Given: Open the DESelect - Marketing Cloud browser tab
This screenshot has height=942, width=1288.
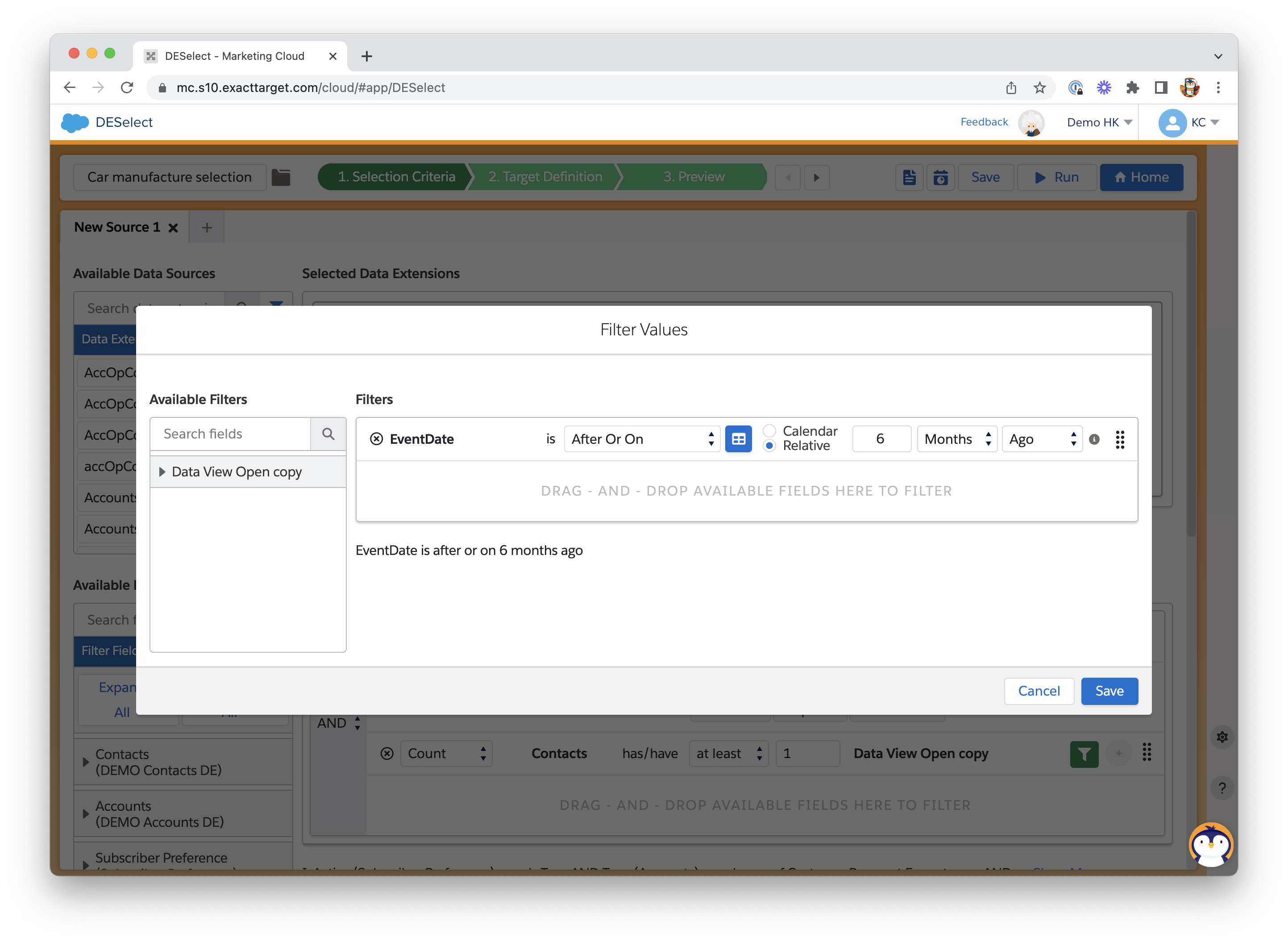Looking at the screenshot, I should coord(235,56).
